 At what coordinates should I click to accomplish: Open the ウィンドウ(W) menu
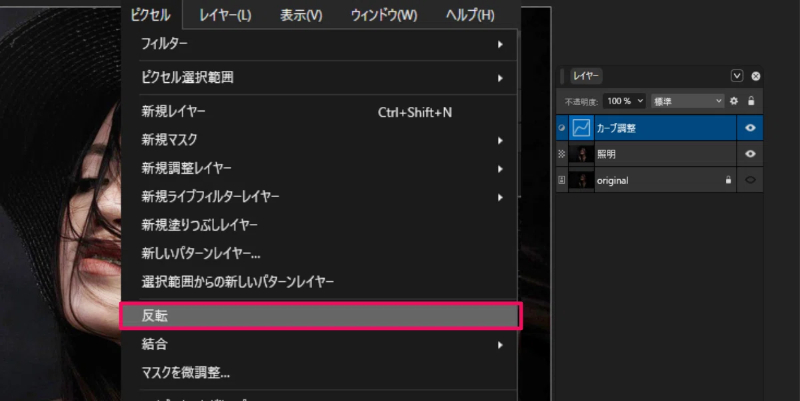384,15
